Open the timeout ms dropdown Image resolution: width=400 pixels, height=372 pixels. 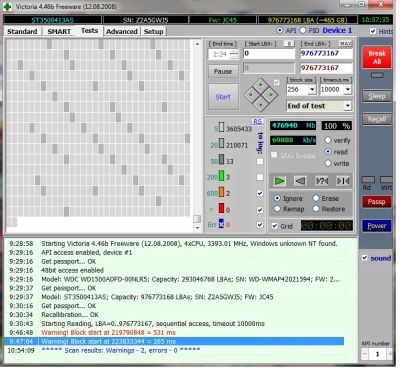335,89
